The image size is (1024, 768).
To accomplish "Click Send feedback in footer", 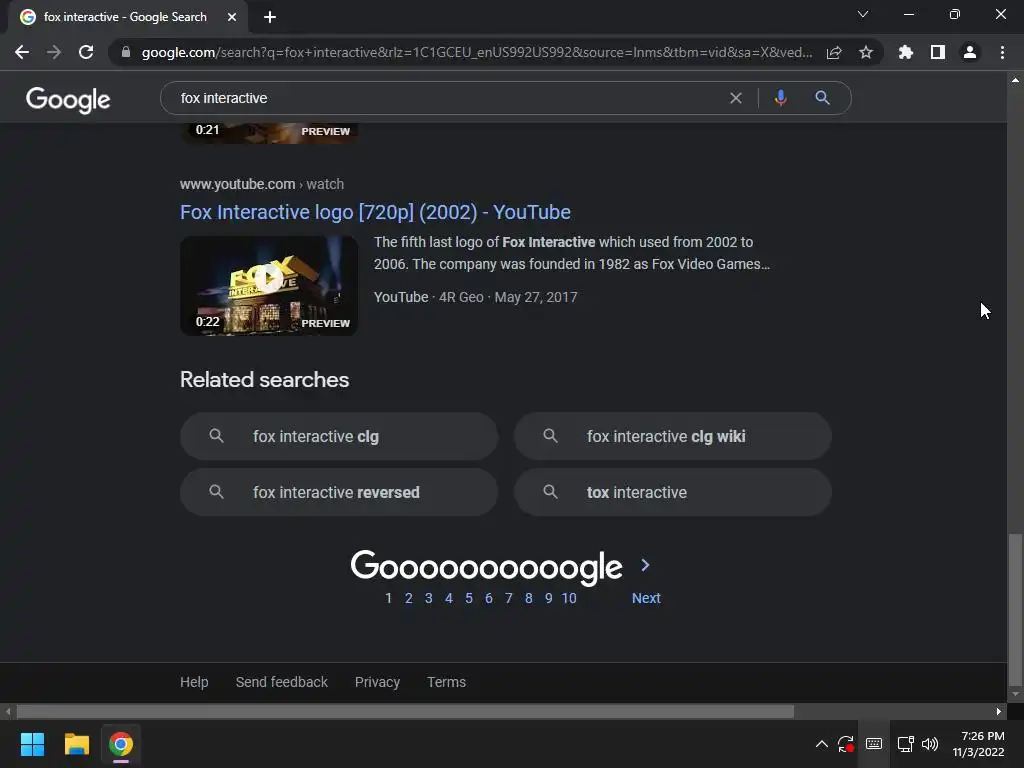I will (281, 682).
